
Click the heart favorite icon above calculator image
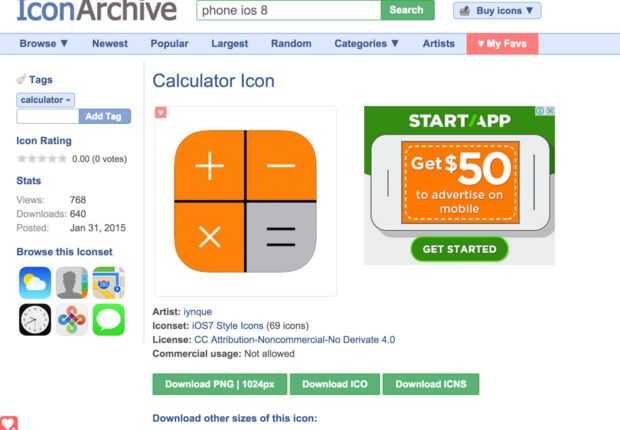tap(161, 113)
